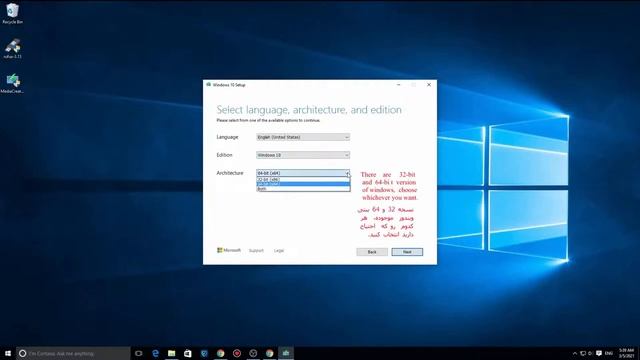Launch Microsoft Edge from the taskbar
The image size is (640, 360).
[155, 353]
